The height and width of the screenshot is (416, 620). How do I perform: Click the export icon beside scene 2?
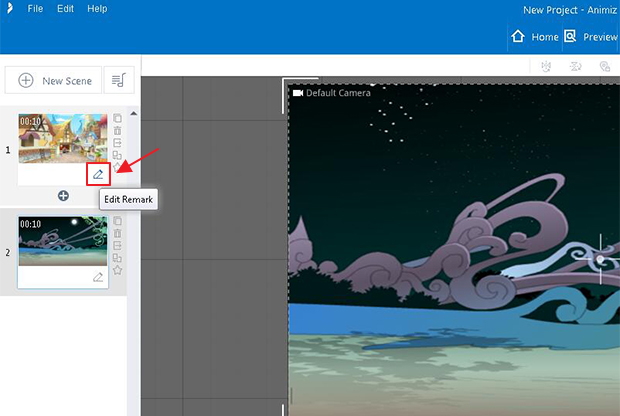(117, 246)
